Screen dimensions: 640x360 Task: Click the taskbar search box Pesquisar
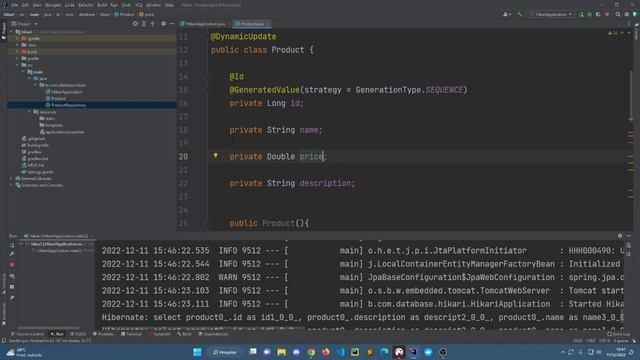[225, 352]
